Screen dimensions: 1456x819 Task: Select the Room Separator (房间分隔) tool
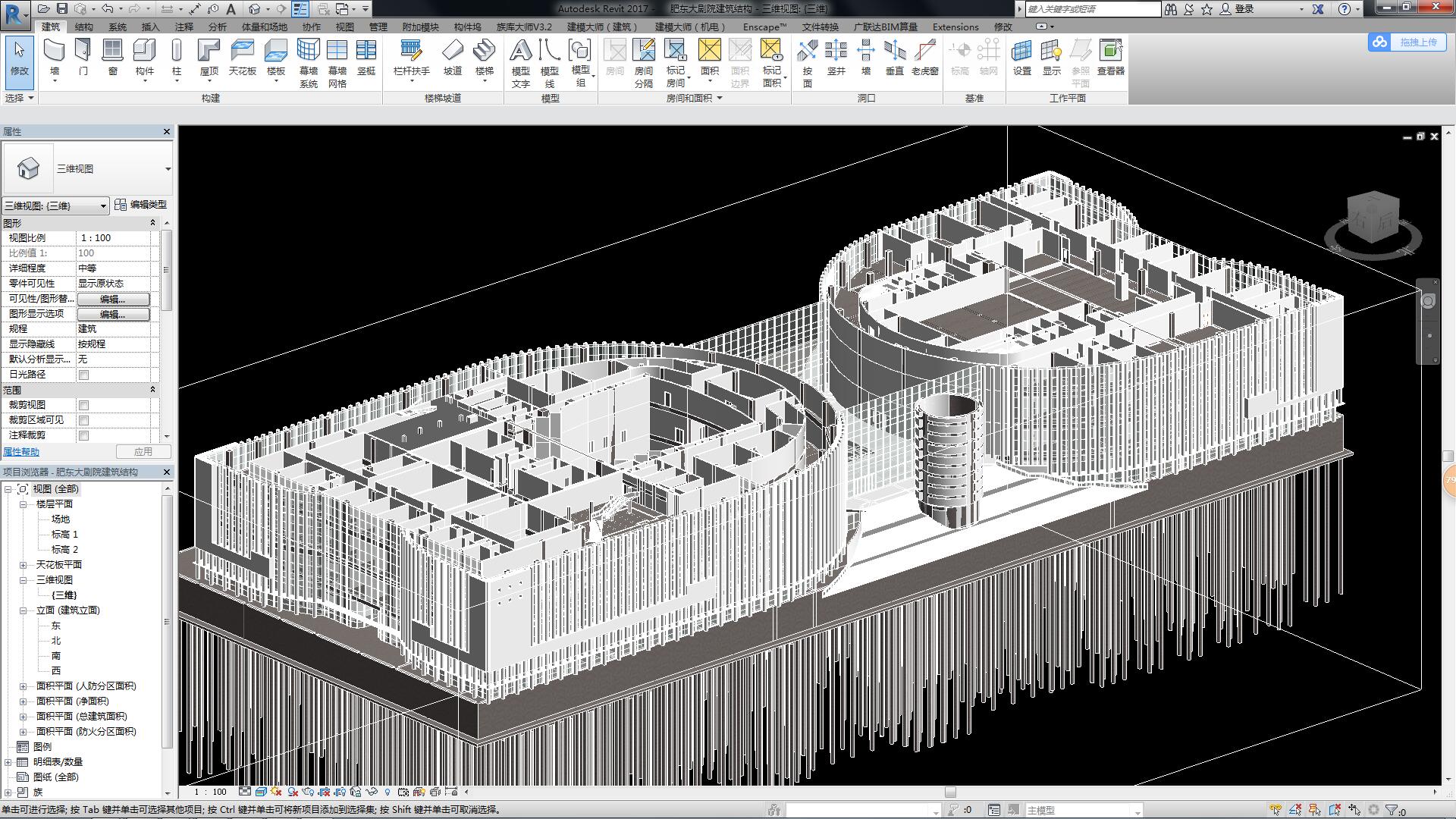pyautogui.click(x=643, y=64)
